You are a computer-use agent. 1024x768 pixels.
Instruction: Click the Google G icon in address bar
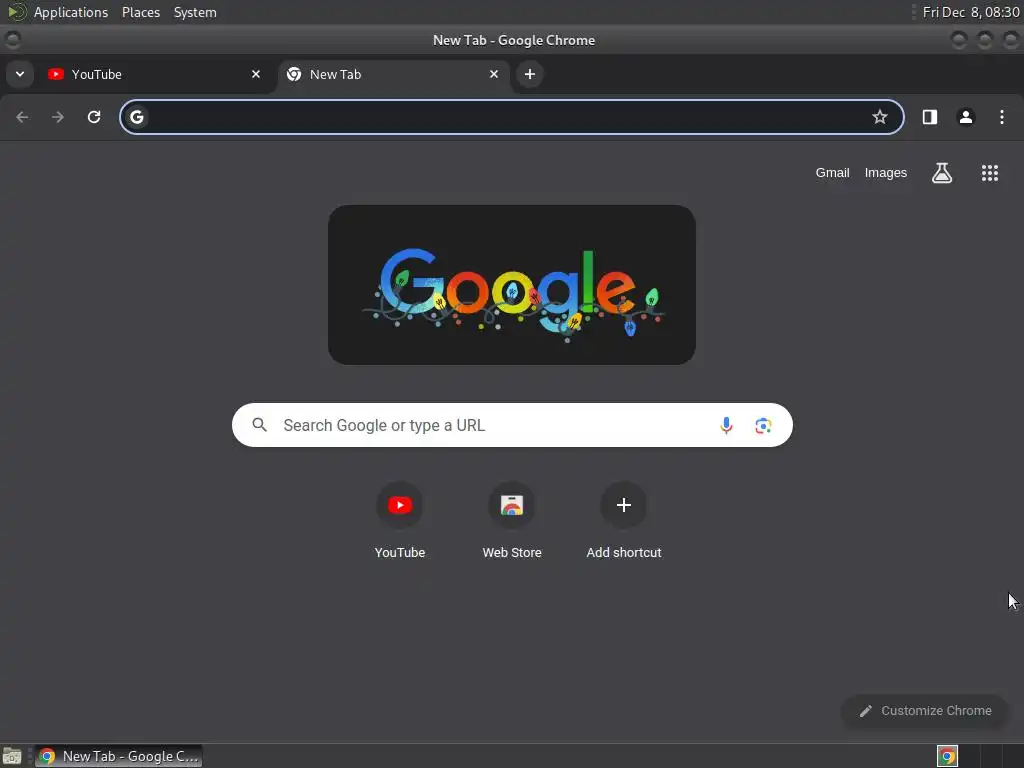[136, 117]
